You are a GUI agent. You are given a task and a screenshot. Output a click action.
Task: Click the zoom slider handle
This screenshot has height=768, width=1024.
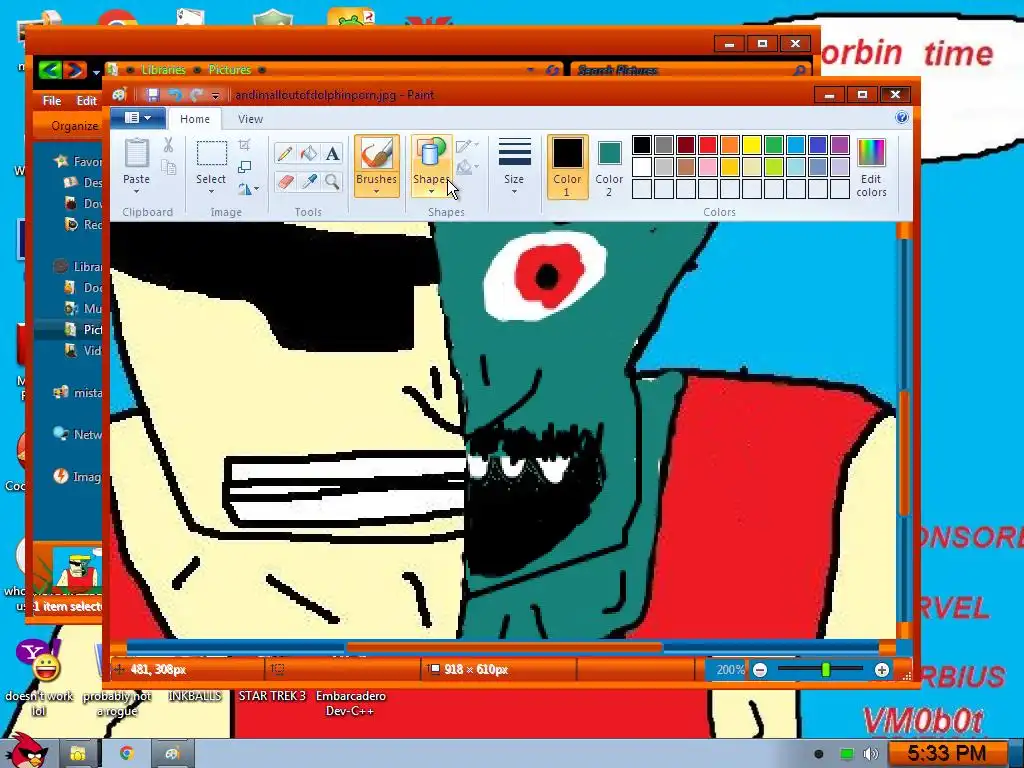[x=825, y=670]
